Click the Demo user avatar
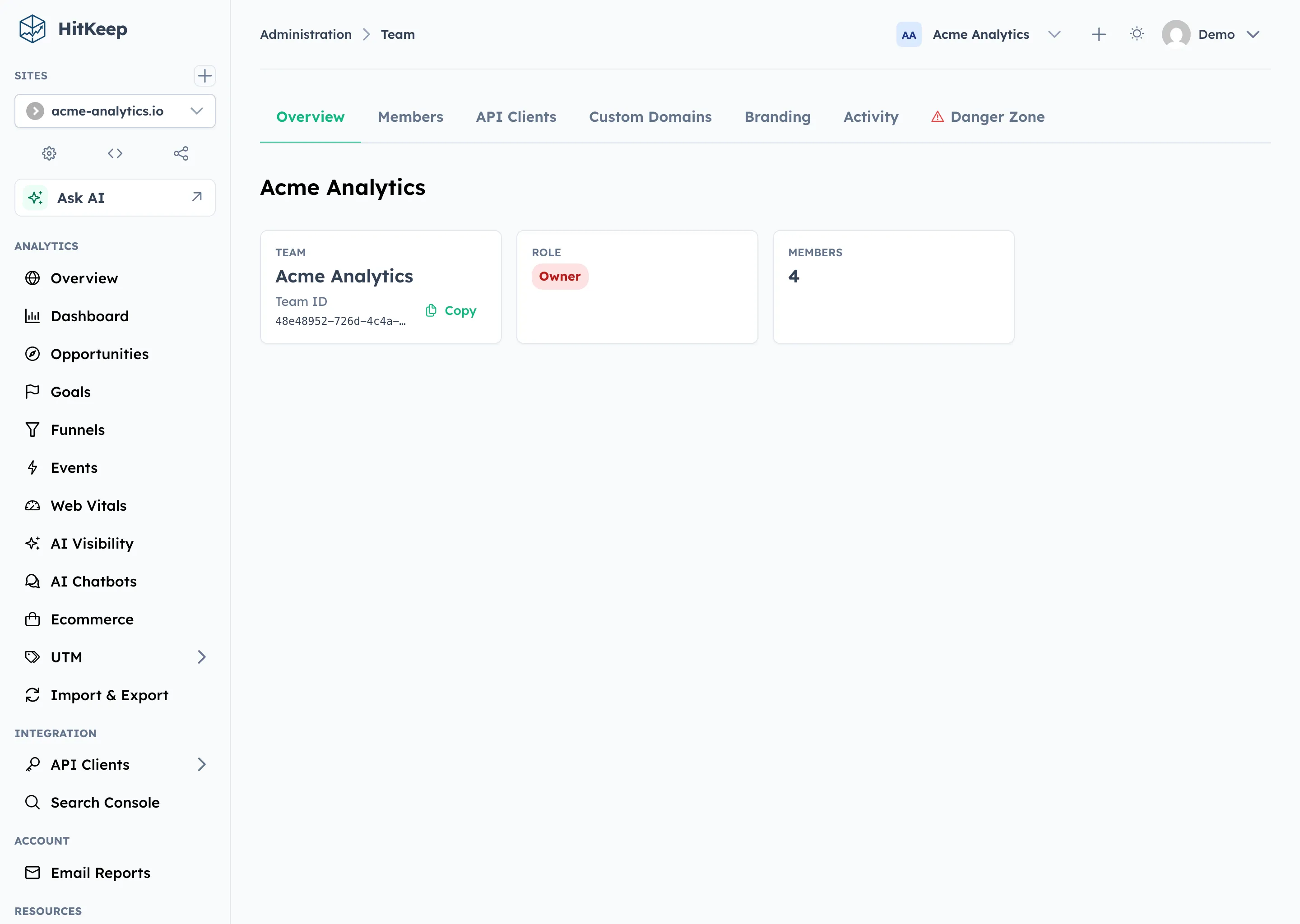Image resolution: width=1300 pixels, height=924 pixels. (1176, 35)
